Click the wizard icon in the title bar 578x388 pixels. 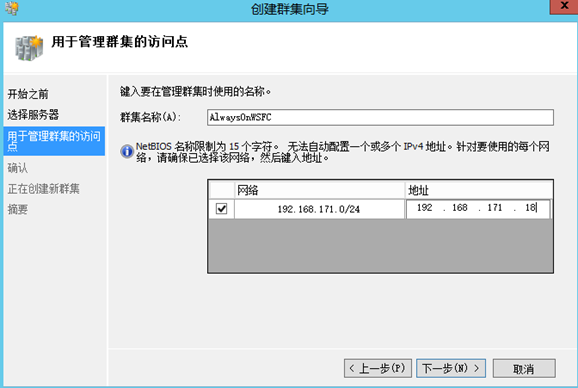tap(11, 8)
